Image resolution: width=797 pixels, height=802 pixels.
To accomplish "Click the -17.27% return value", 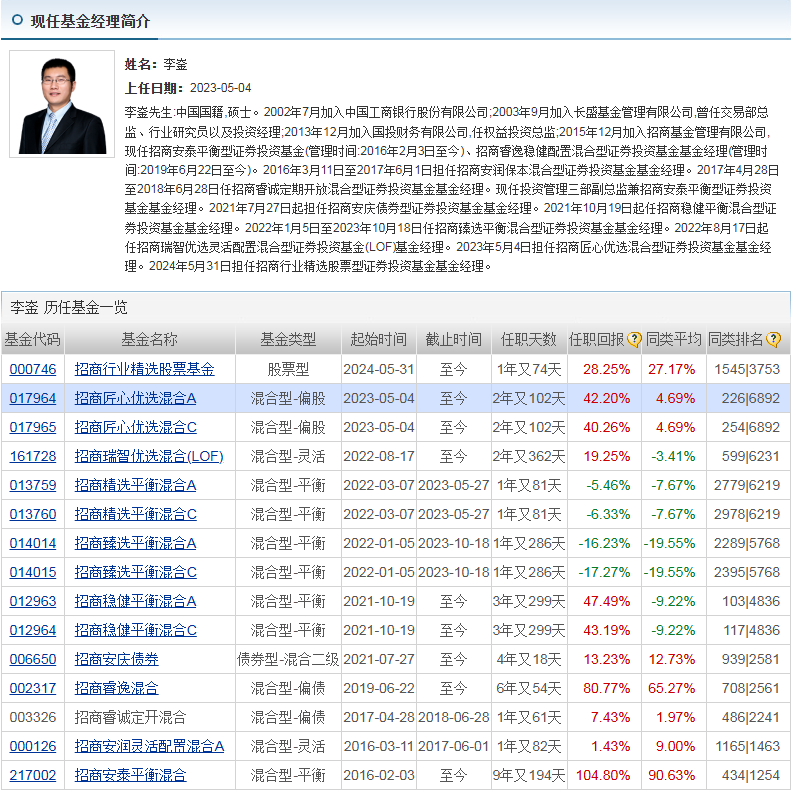I will coord(604,572).
